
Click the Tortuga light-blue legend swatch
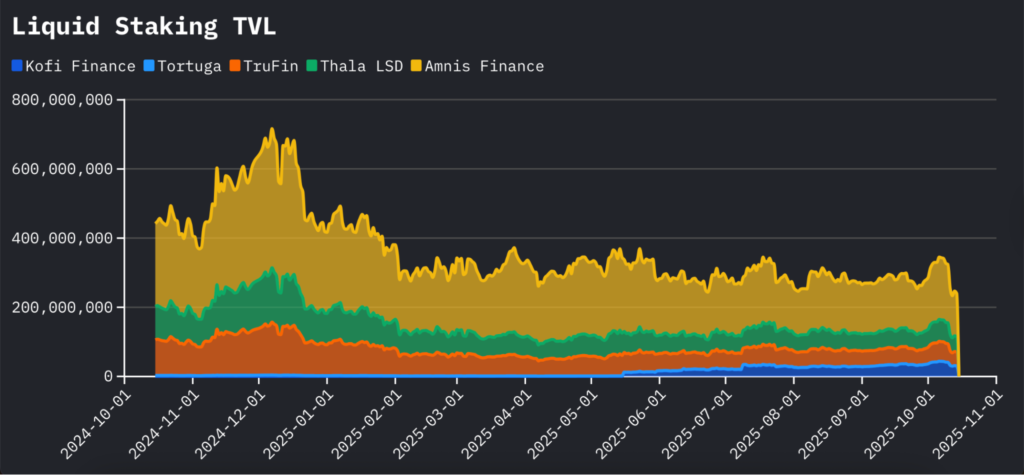tap(148, 66)
